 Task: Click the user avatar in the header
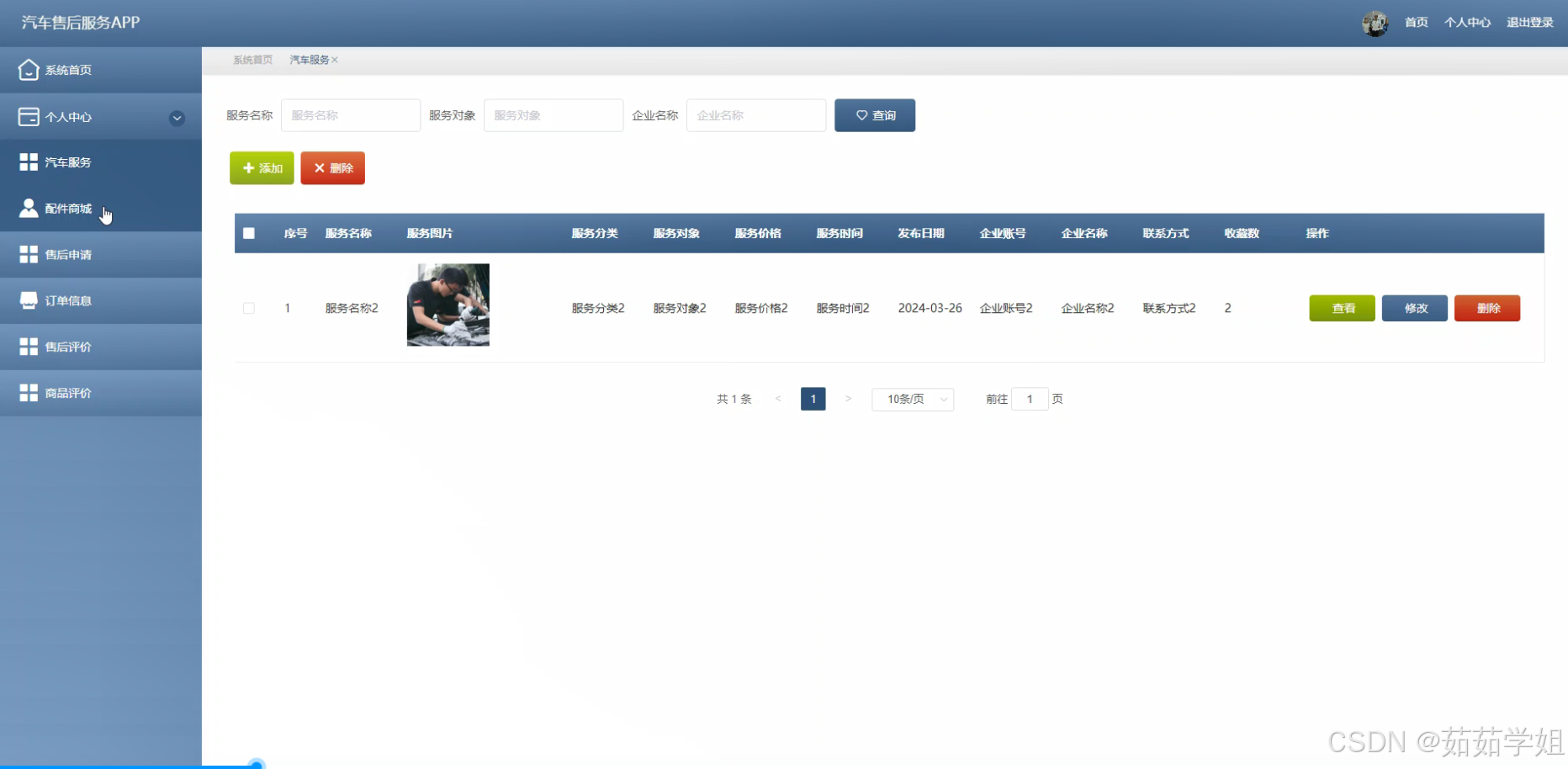point(1375,24)
